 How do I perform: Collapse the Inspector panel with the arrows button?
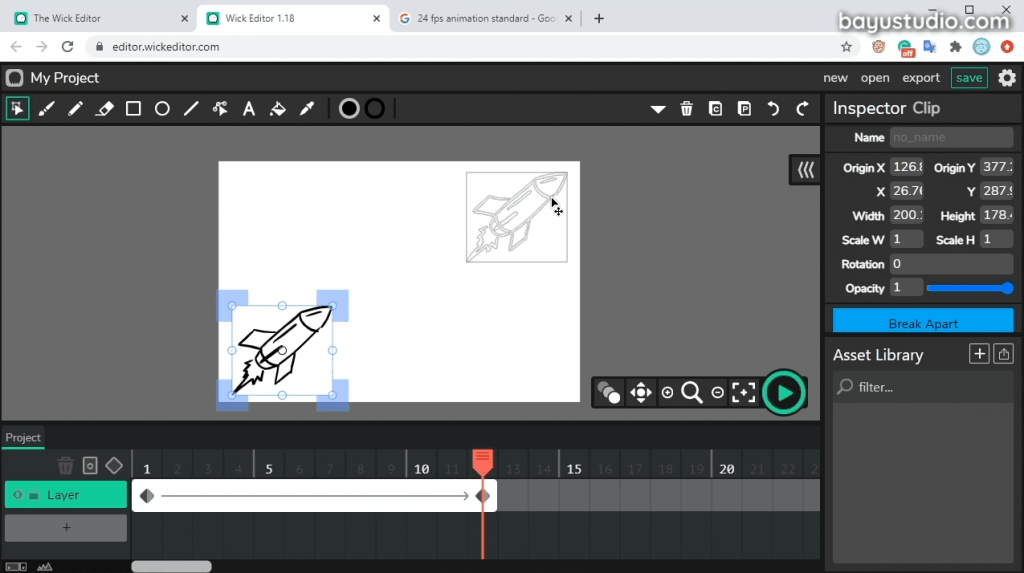(x=805, y=171)
